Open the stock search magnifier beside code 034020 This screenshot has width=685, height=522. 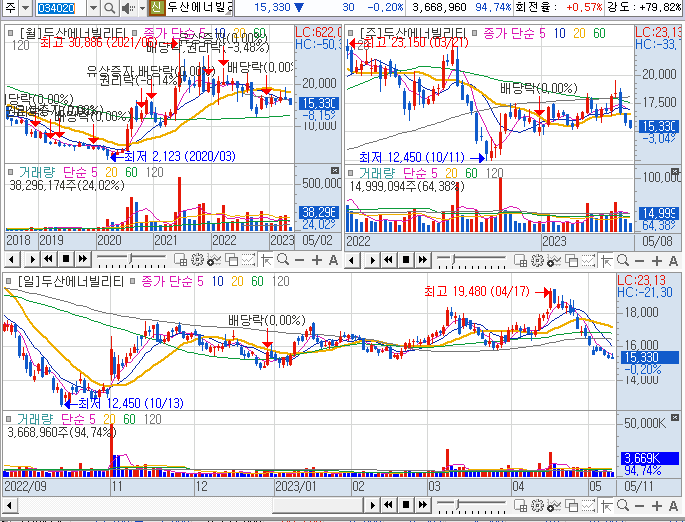pos(109,7)
